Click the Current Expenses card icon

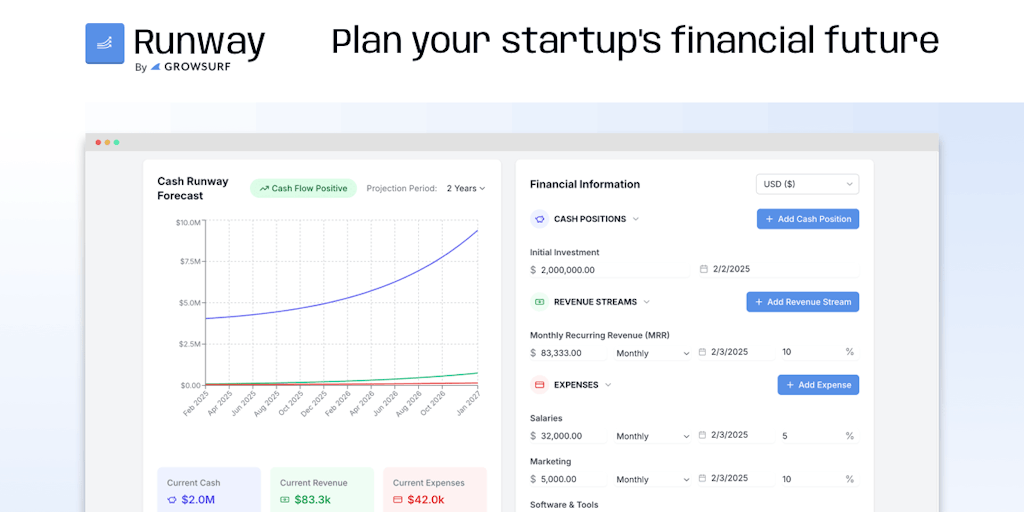tap(398, 499)
